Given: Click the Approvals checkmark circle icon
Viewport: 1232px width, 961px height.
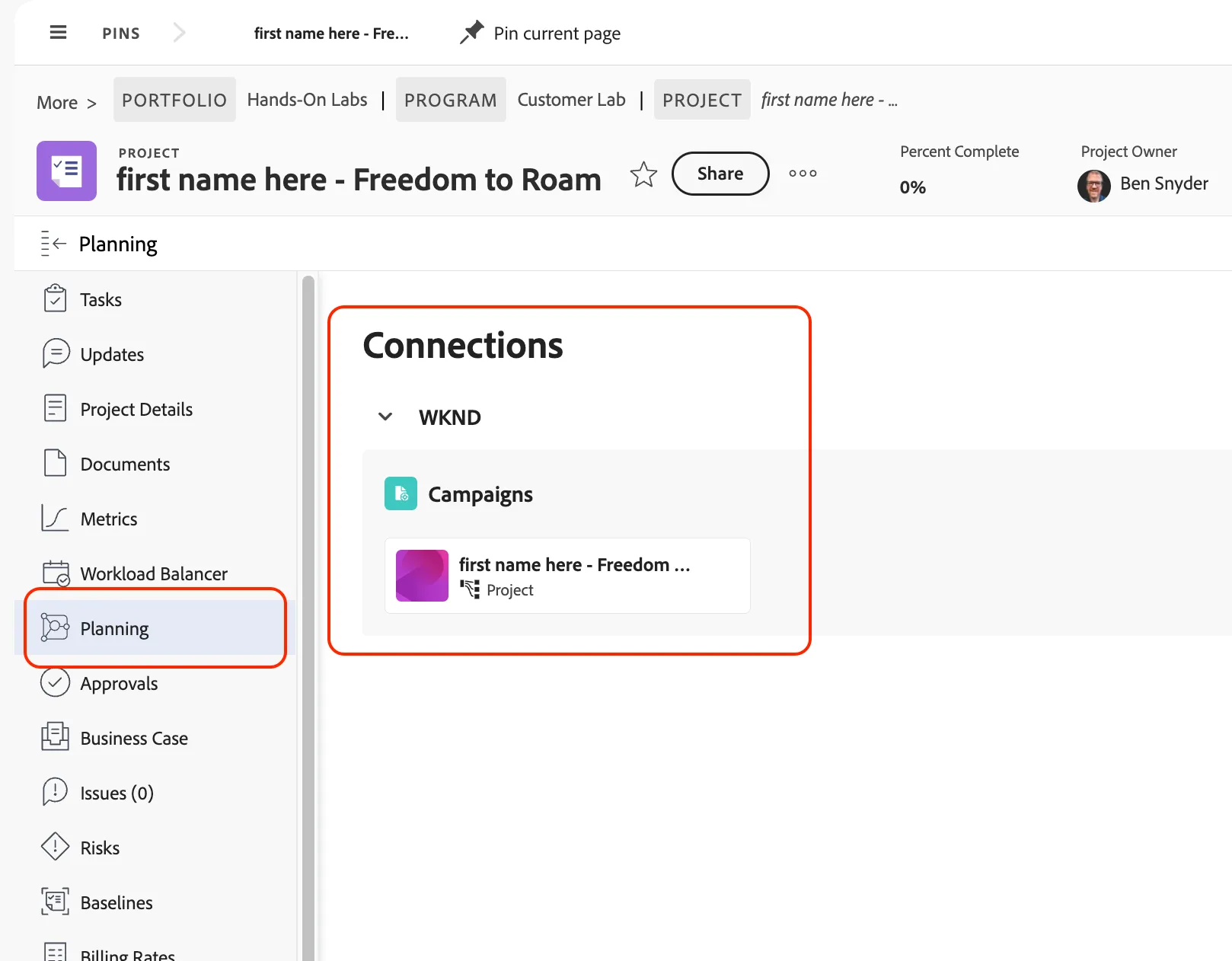Looking at the screenshot, I should pos(55,682).
